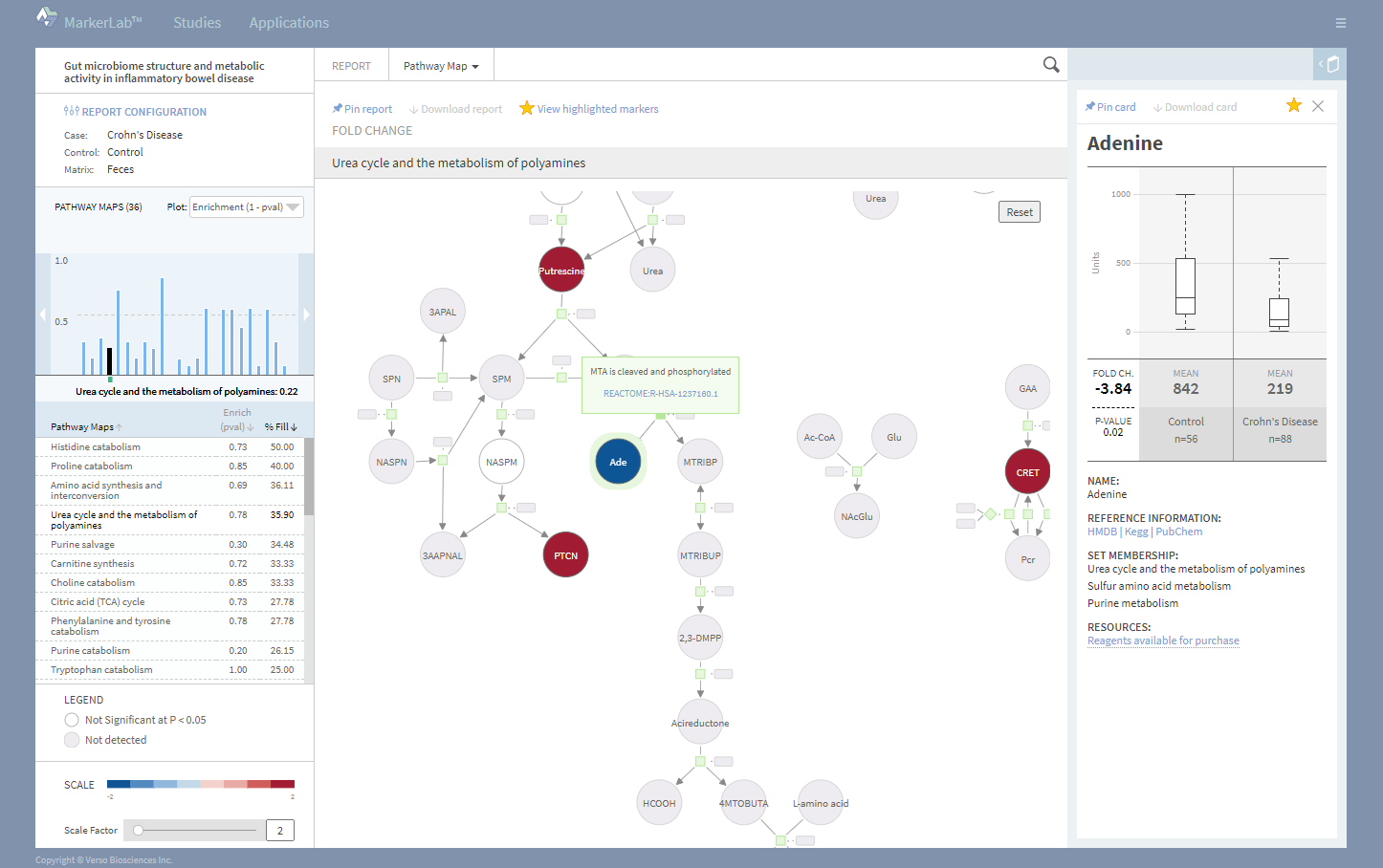Viewport: 1383px width, 868px height.
Task: Click the star icon for View highlighted markers
Action: (527, 108)
